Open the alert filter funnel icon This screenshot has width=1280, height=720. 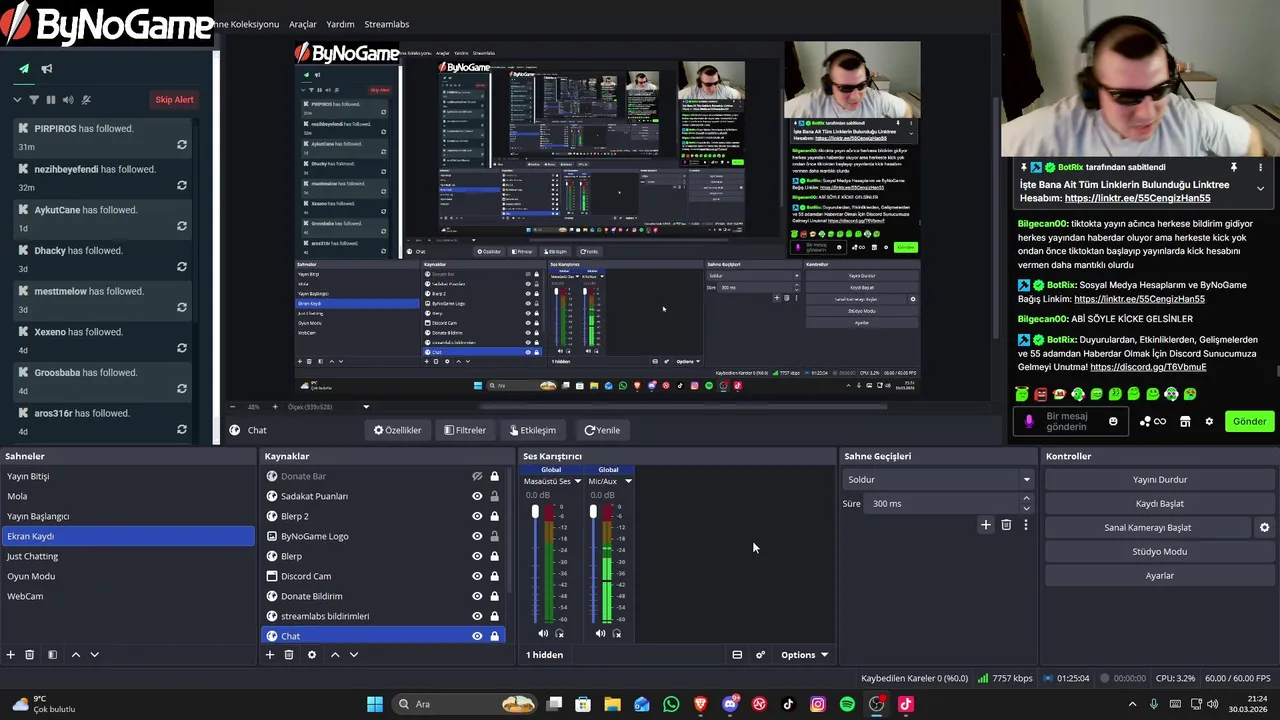click(34, 100)
